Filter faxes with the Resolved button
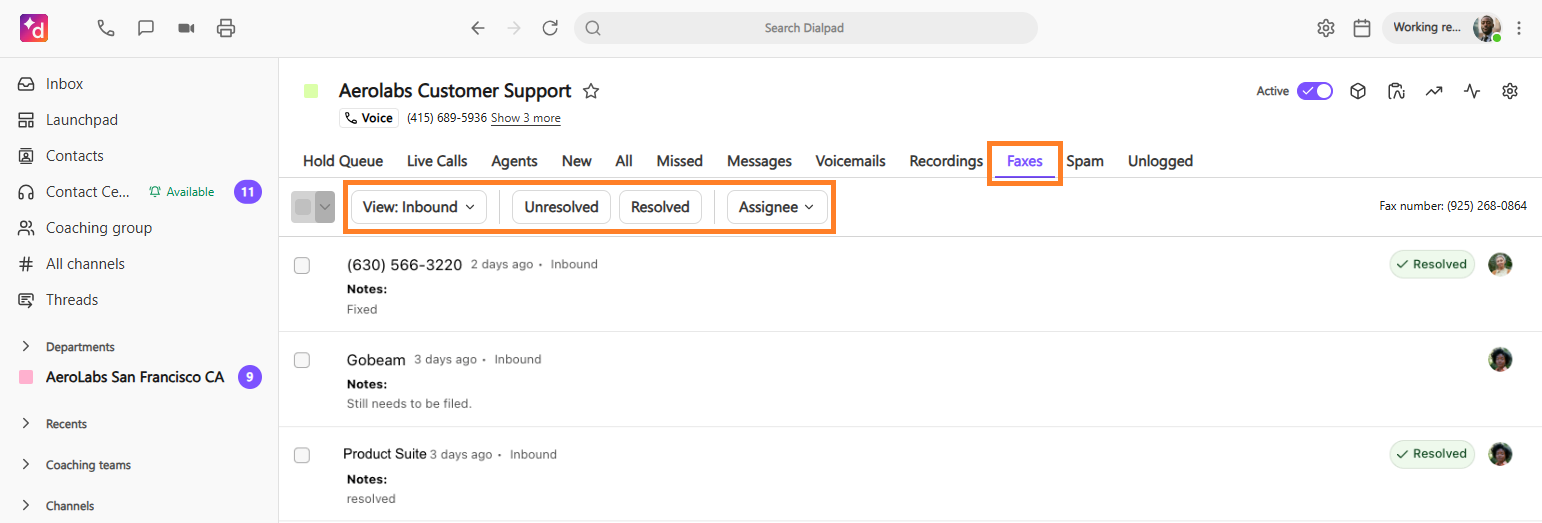 coord(660,207)
